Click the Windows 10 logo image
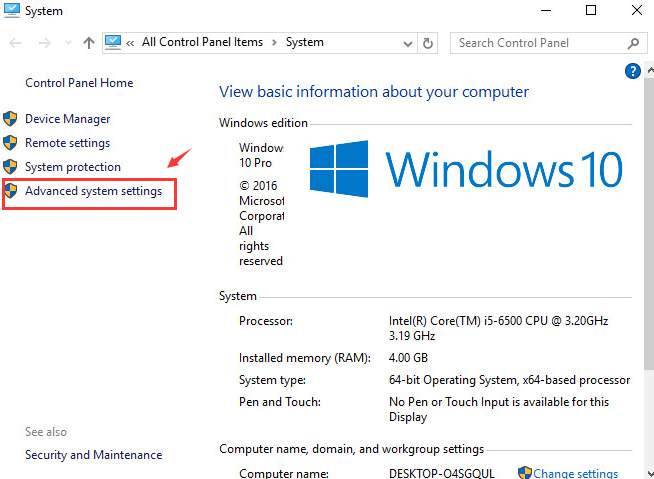The image size is (654, 479). tap(466, 169)
